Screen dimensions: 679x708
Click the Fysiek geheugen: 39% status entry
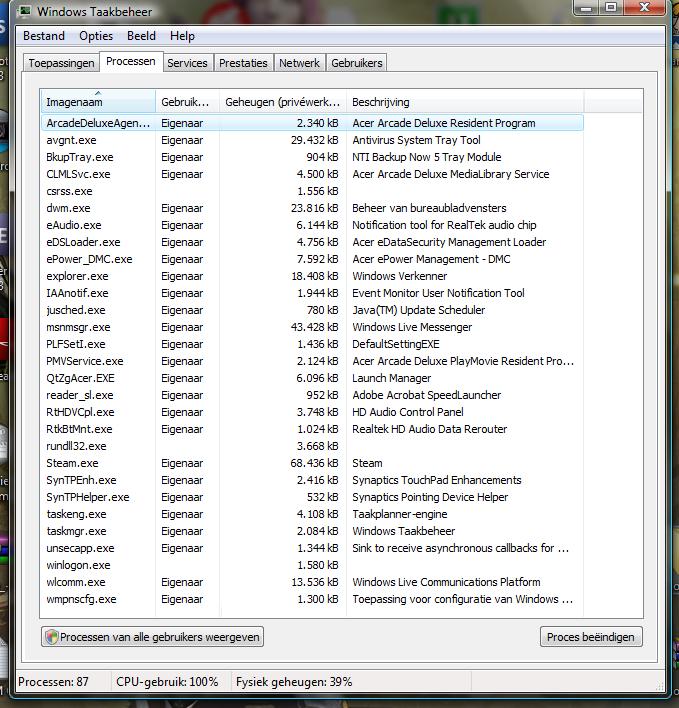[294, 681]
